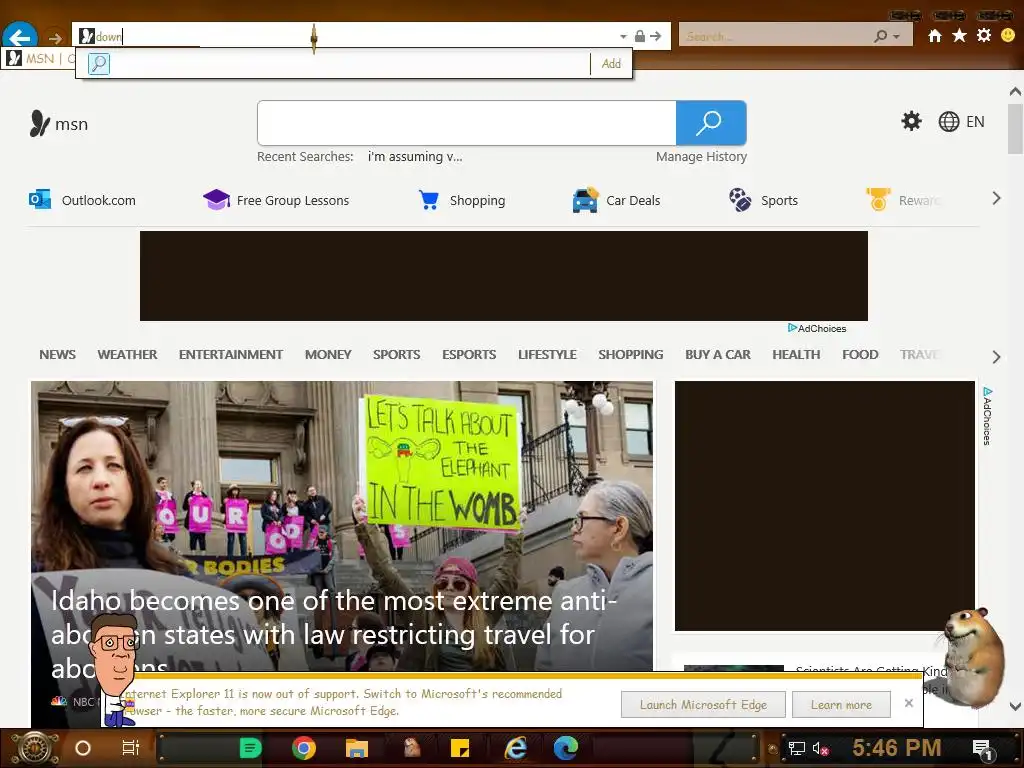Open the MONEY category
The image size is (1024, 768).
pos(328,355)
